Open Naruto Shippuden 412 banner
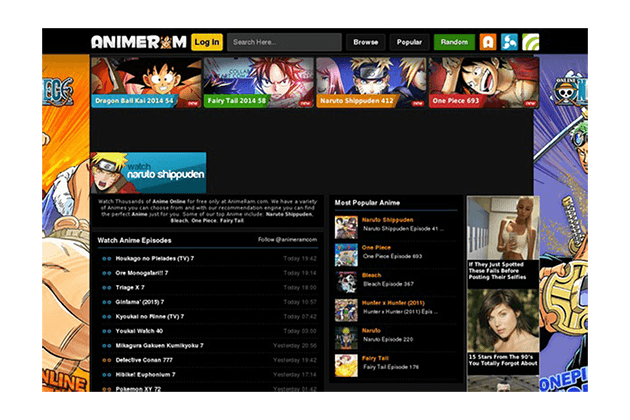The image size is (630, 420). click(371, 82)
